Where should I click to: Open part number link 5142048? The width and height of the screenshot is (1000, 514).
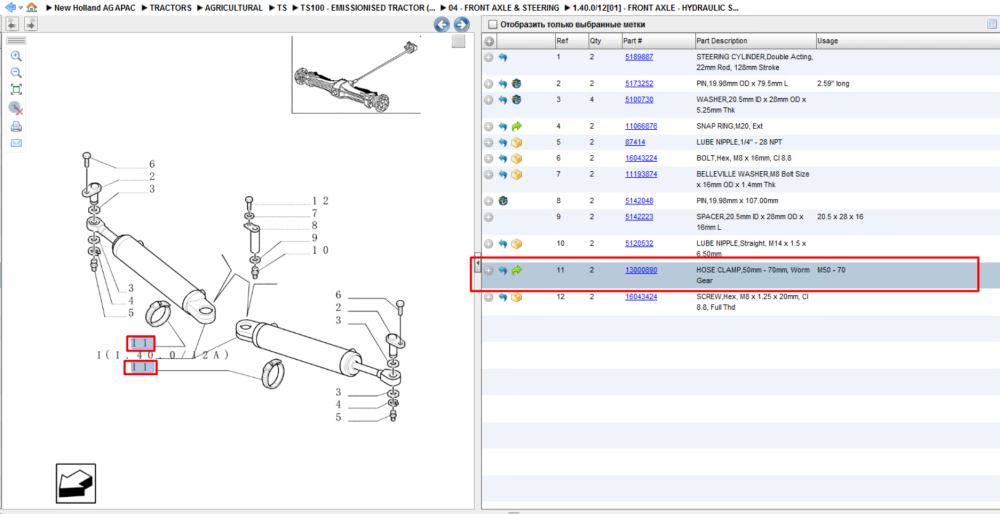click(639, 201)
